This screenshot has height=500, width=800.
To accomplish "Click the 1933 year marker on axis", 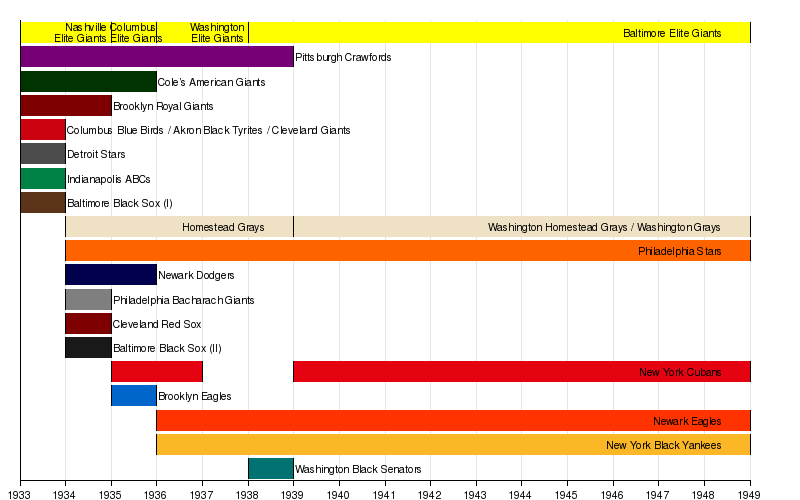I will pyautogui.click(x=20, y=494).
